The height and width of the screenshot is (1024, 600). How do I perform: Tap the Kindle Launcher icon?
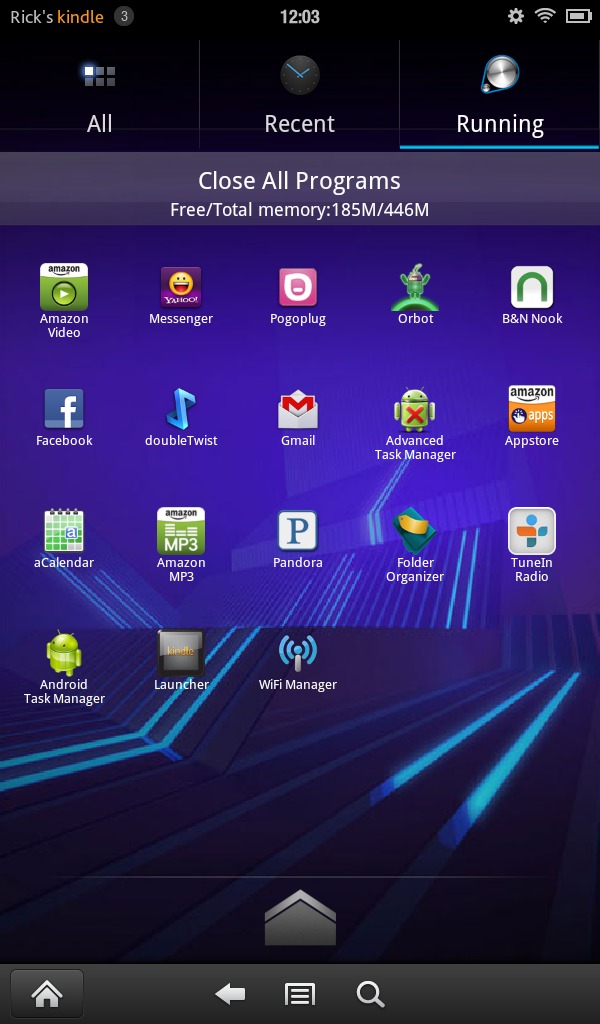pos(181,653)
